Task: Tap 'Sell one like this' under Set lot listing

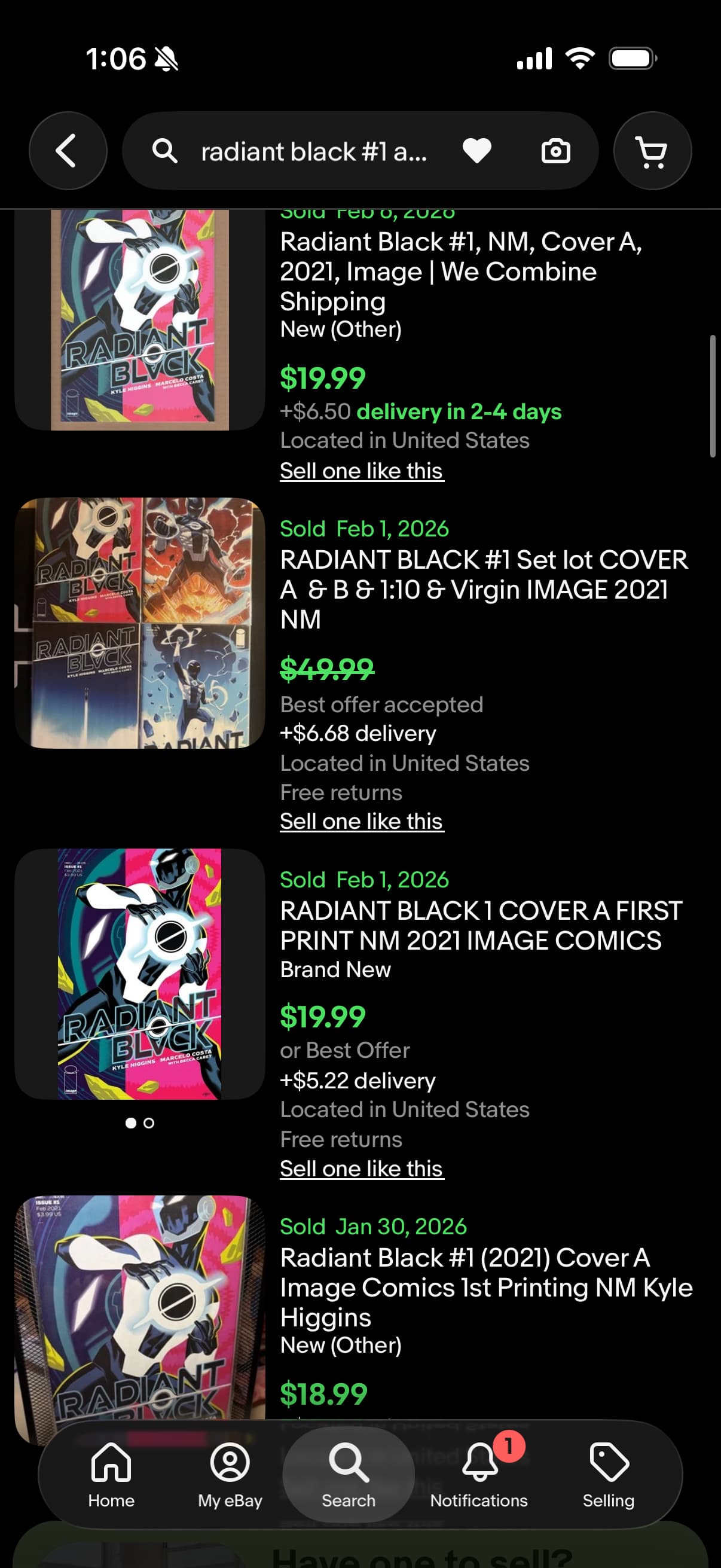Action: click(x=362, y=821)
